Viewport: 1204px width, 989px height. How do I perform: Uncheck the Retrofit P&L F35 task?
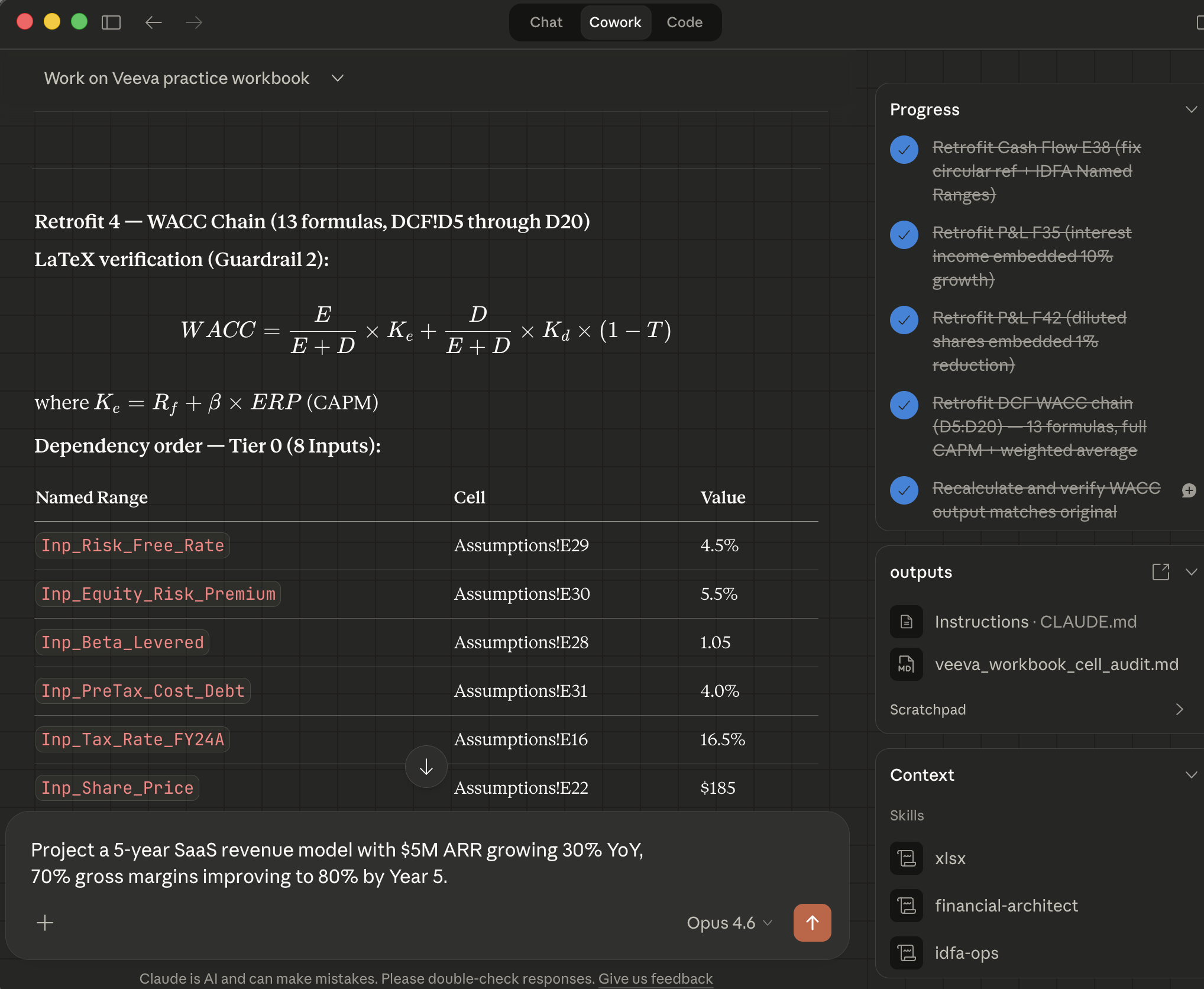pyautogui.click(x=904, y=235)
